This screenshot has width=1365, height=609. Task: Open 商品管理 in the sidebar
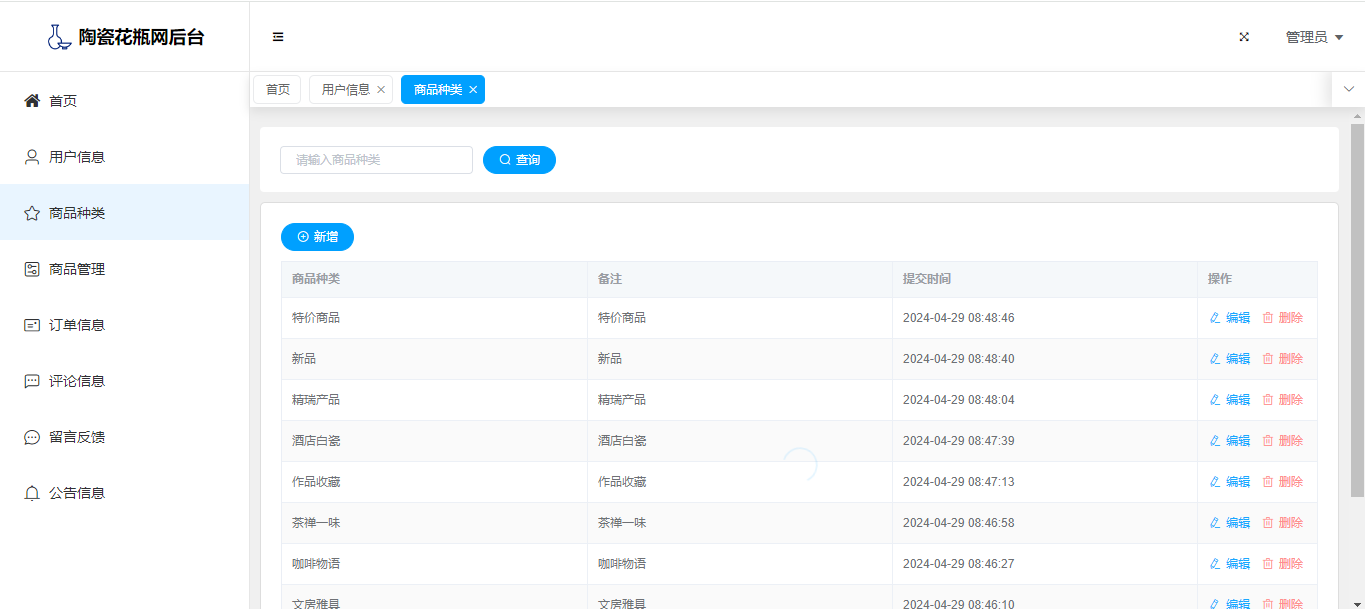click(x=124, y=268)
